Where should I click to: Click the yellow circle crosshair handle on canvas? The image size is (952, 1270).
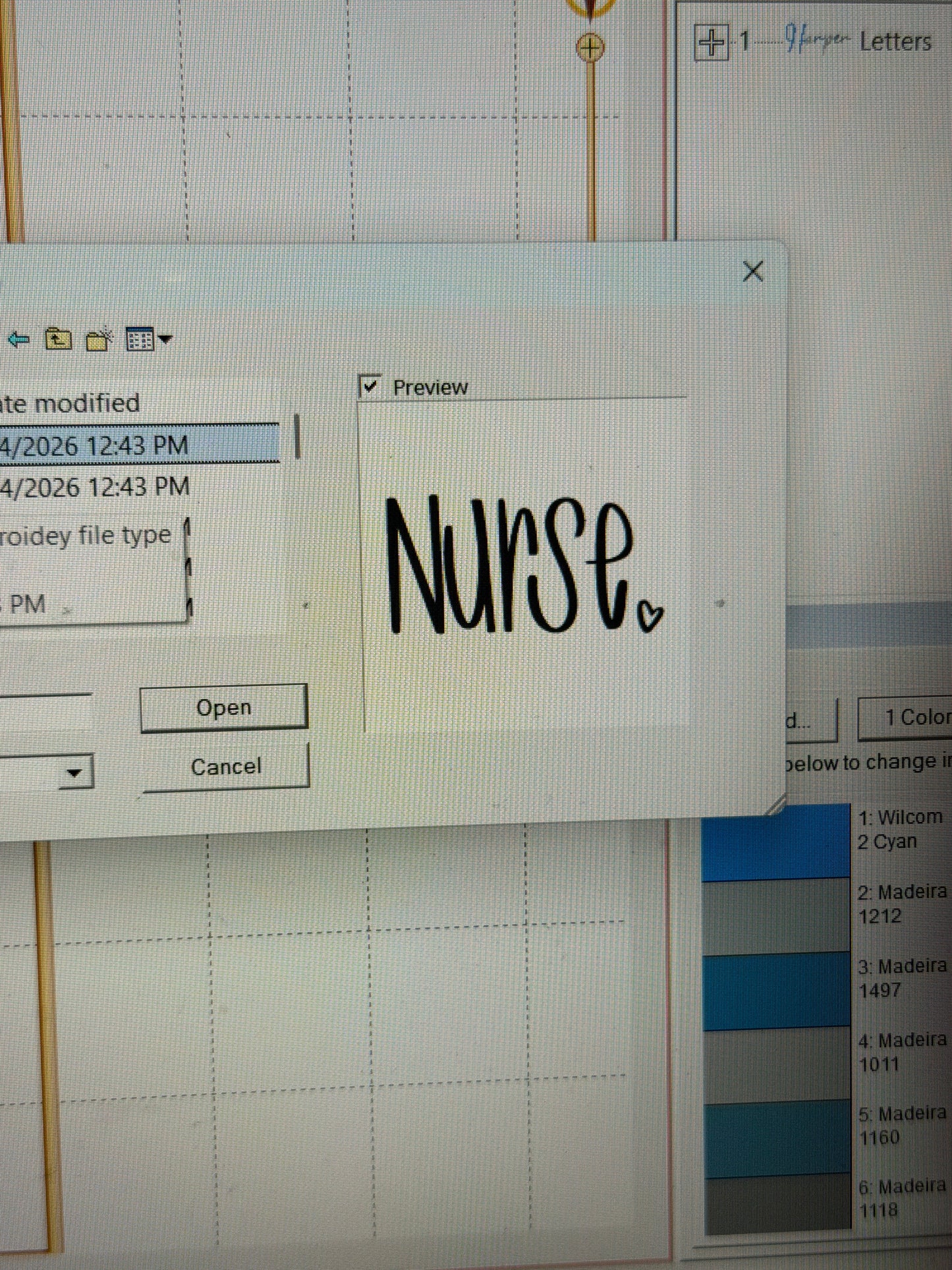pos(590,47)
